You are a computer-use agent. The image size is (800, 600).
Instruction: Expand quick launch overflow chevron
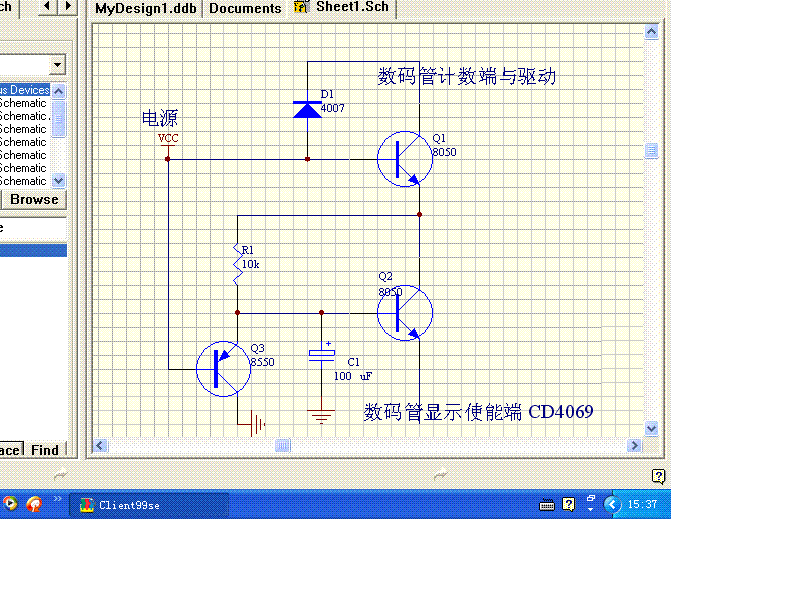tap(57, 499)
